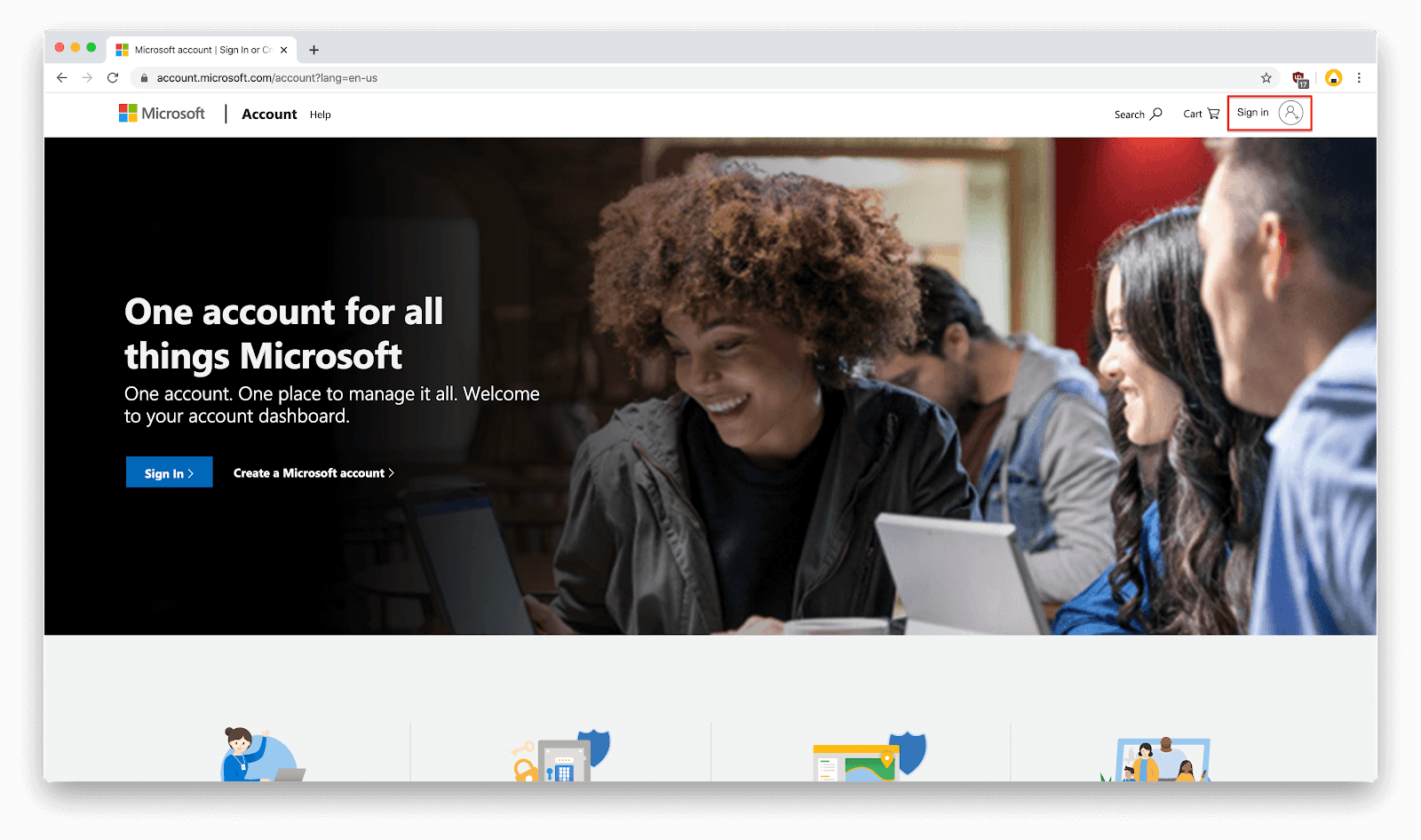Viewport: 1421px width, 840px height.
Task: Click the browser forward arrow
Action: (x=87, y=78)
